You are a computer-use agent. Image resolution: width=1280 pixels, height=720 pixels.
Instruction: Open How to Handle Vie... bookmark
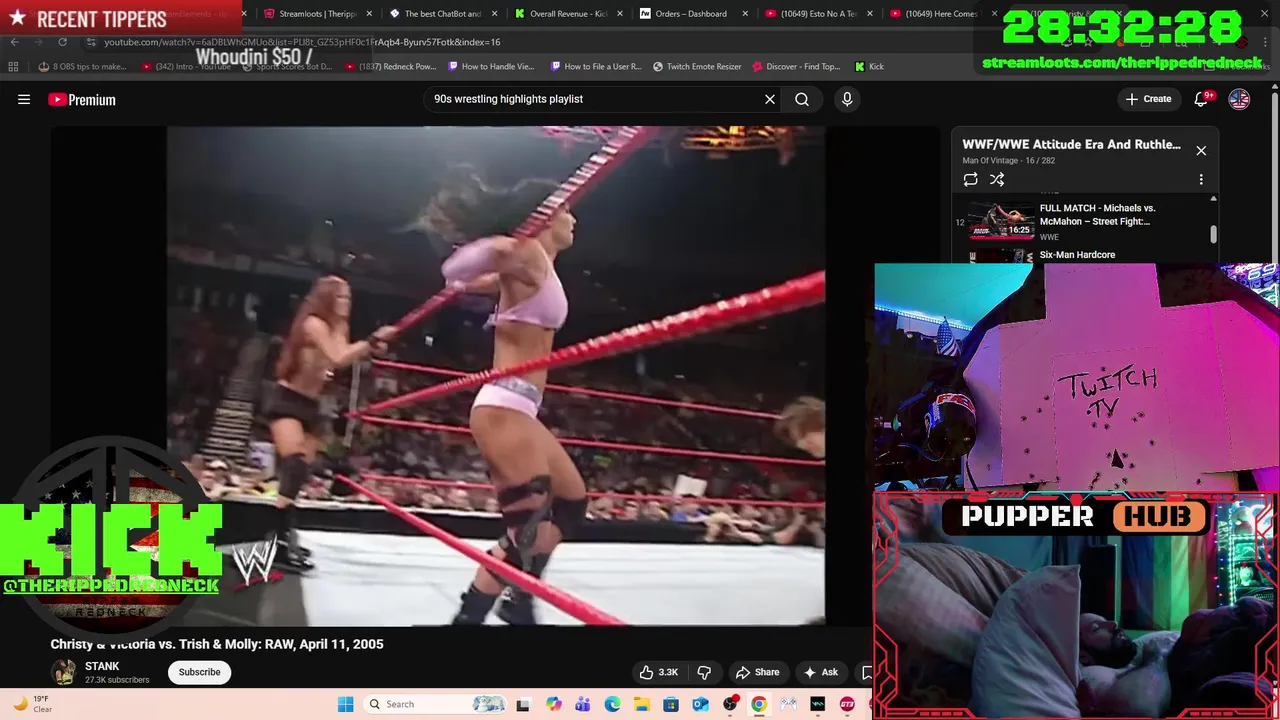click(492, 67)
